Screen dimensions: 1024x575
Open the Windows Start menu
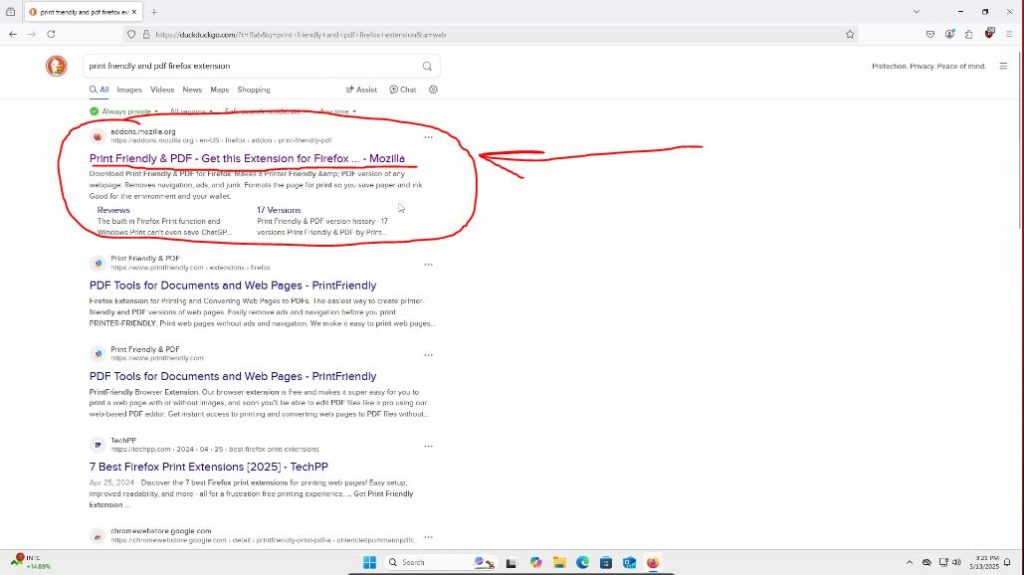[370, 562]
